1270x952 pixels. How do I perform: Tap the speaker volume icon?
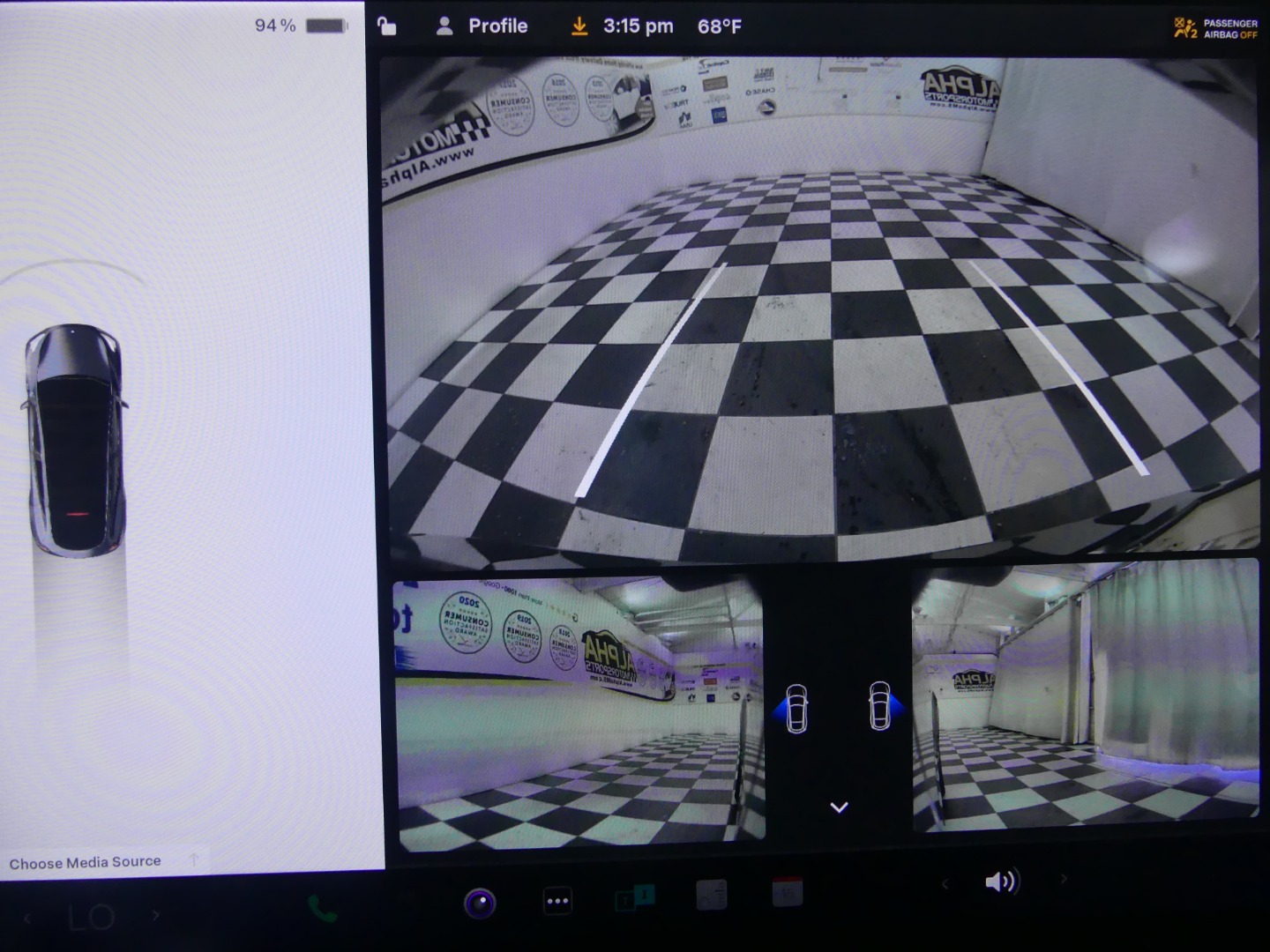click(1001, 881)
